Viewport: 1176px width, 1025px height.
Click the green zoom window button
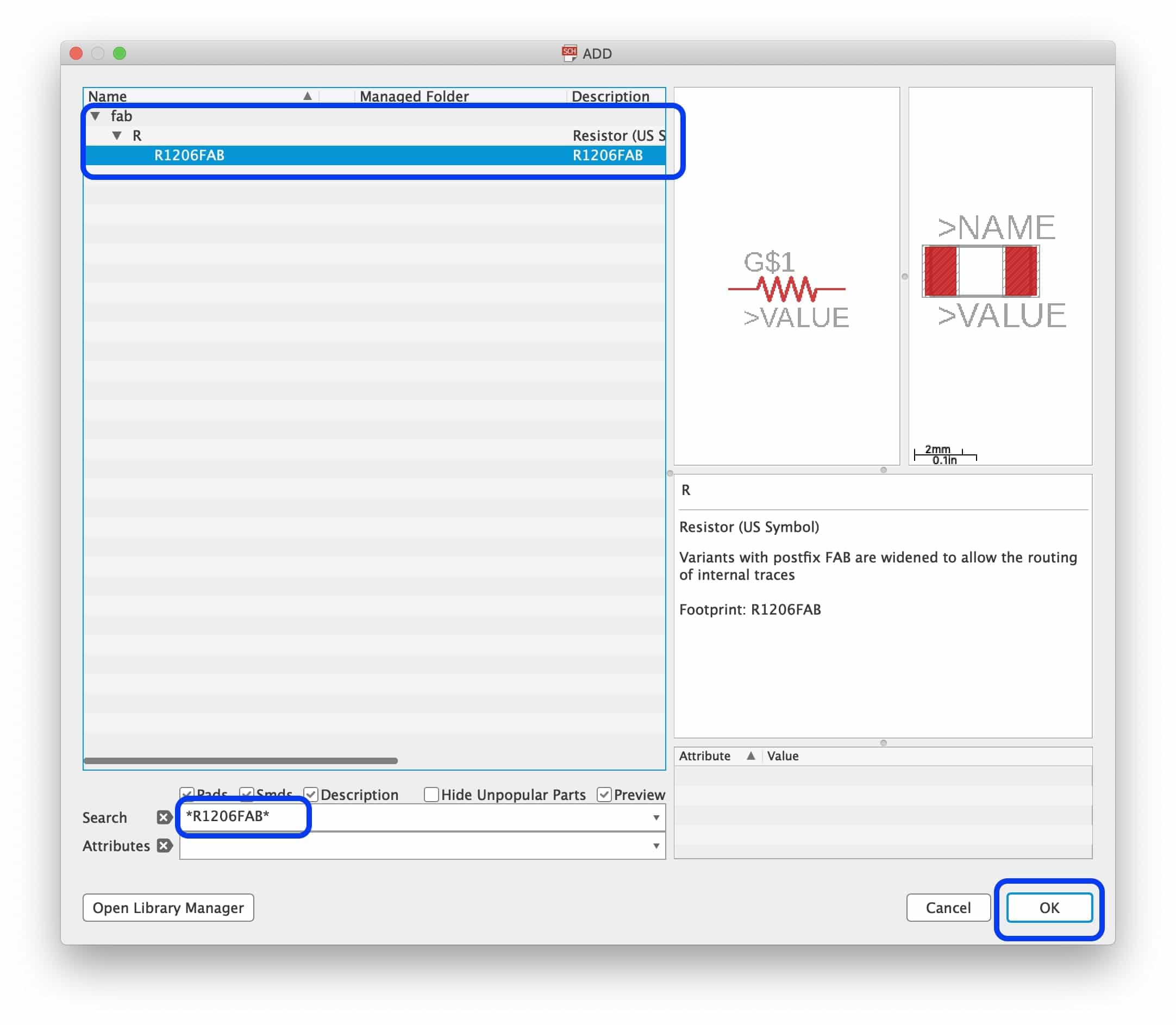[x=120, y=53]
